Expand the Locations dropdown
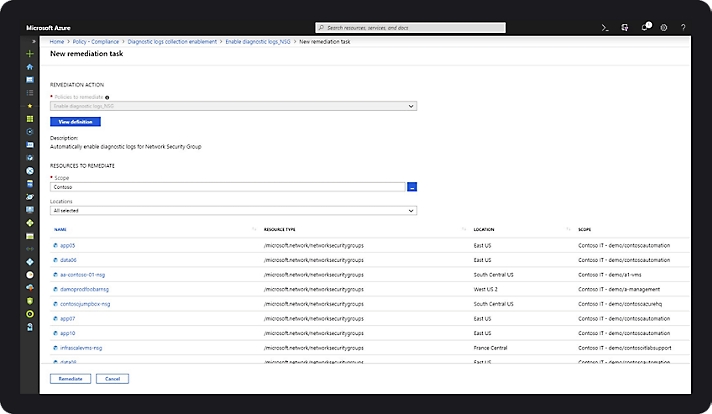The image size is (712, 414). click(232, 210)
